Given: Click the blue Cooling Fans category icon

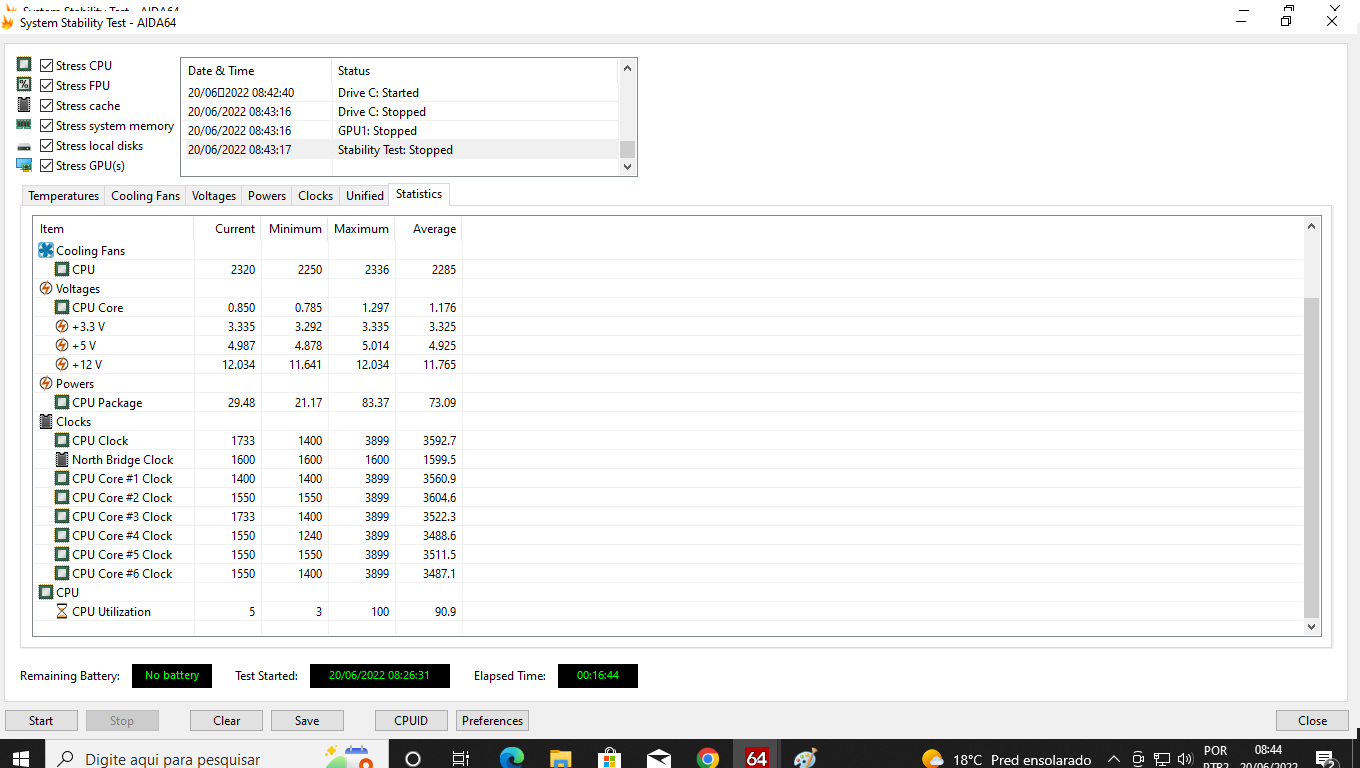Looking at the screenshot, I should 45,251.
